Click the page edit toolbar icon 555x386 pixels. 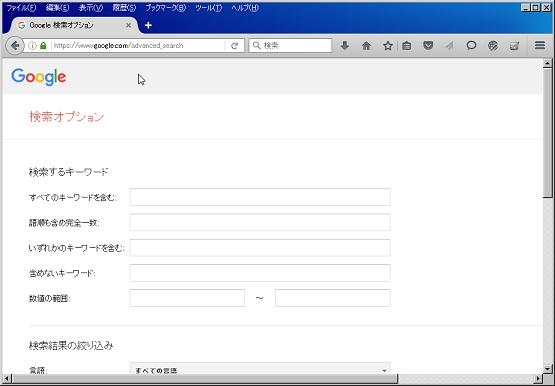click(x=514, y=45)
